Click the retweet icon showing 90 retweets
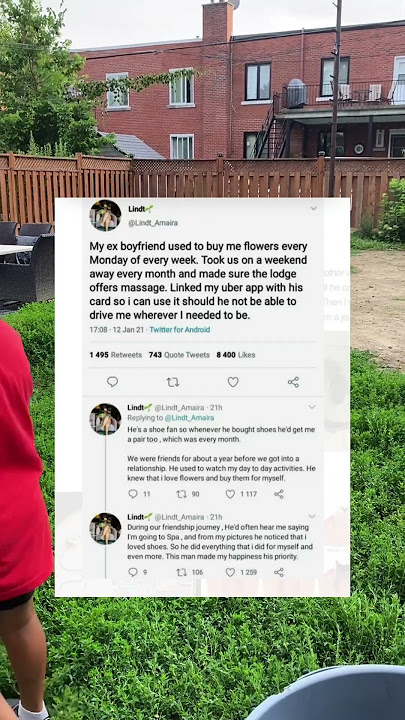This screenshot has height=720, width=405. point(181,494)
